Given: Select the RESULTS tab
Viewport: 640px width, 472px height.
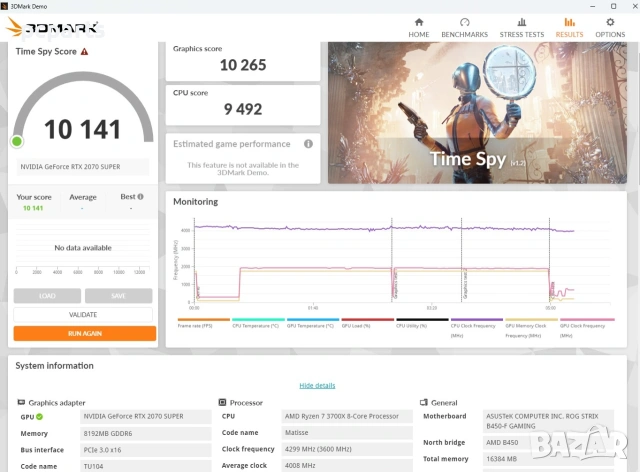Looking at the screenshot, I should 569,28.
